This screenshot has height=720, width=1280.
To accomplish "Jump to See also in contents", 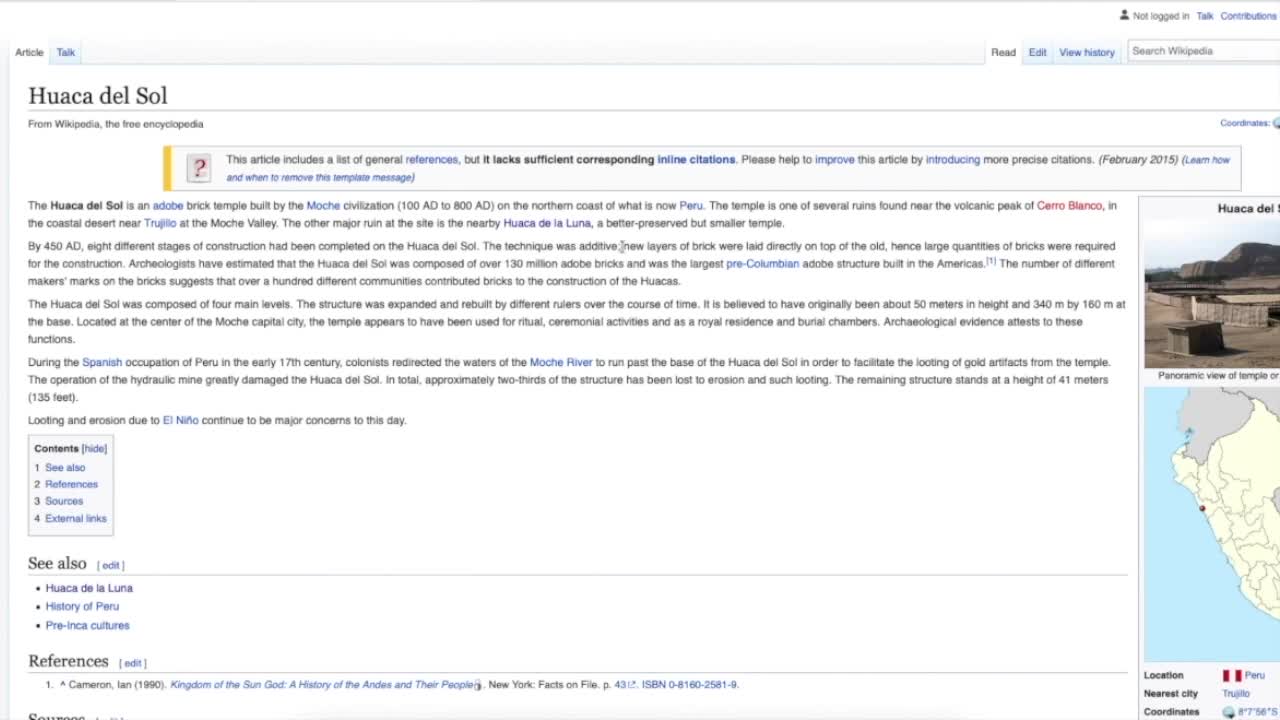I will (x=65, y=467).
